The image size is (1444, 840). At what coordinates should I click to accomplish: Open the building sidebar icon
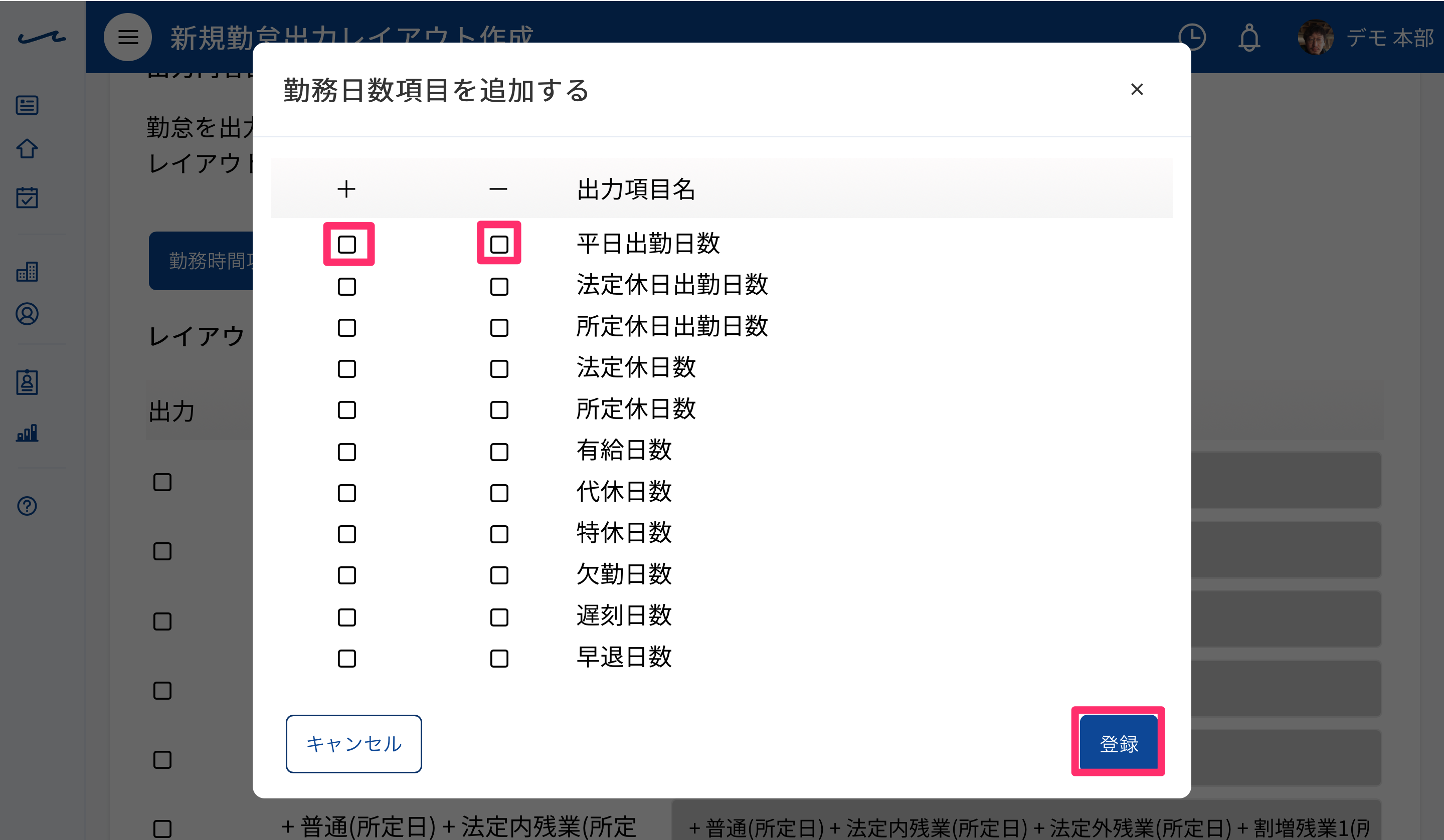pyautogui.click(x=27, y=272)
